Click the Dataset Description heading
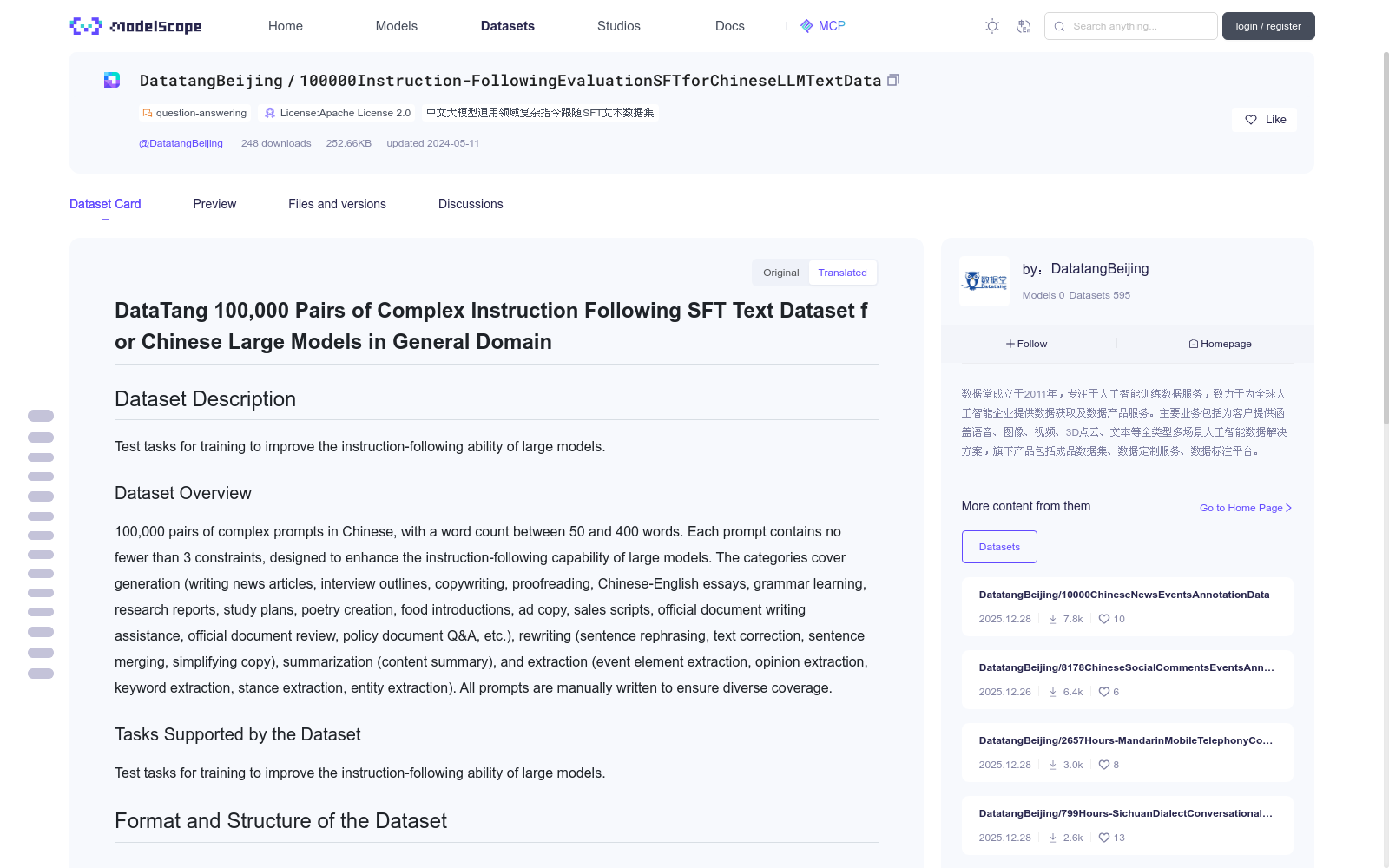This screenshot has width=1389, height=868. 206,399
